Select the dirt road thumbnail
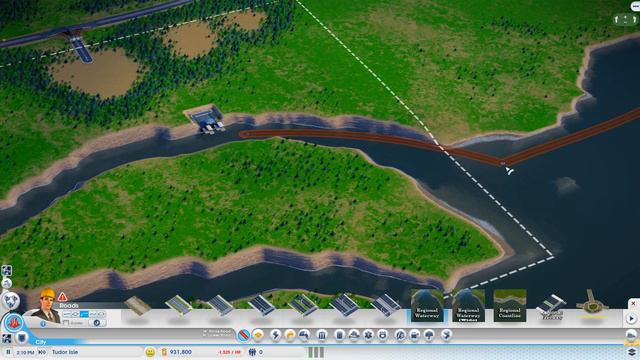This screenshot has width=640, height=360. pyautogui.click(x=137, y=306)
